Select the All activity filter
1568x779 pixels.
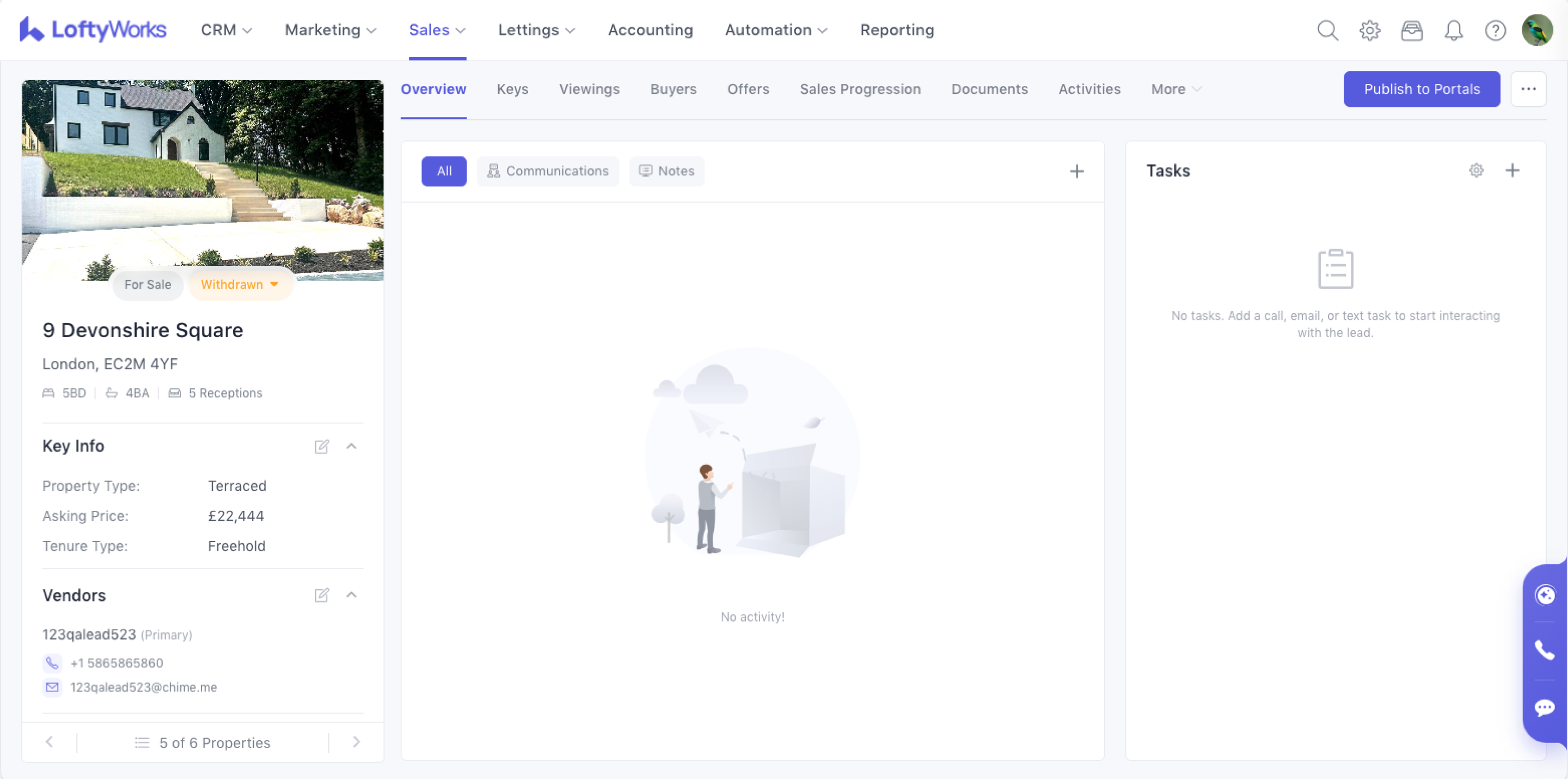click(x=444, y=171)
